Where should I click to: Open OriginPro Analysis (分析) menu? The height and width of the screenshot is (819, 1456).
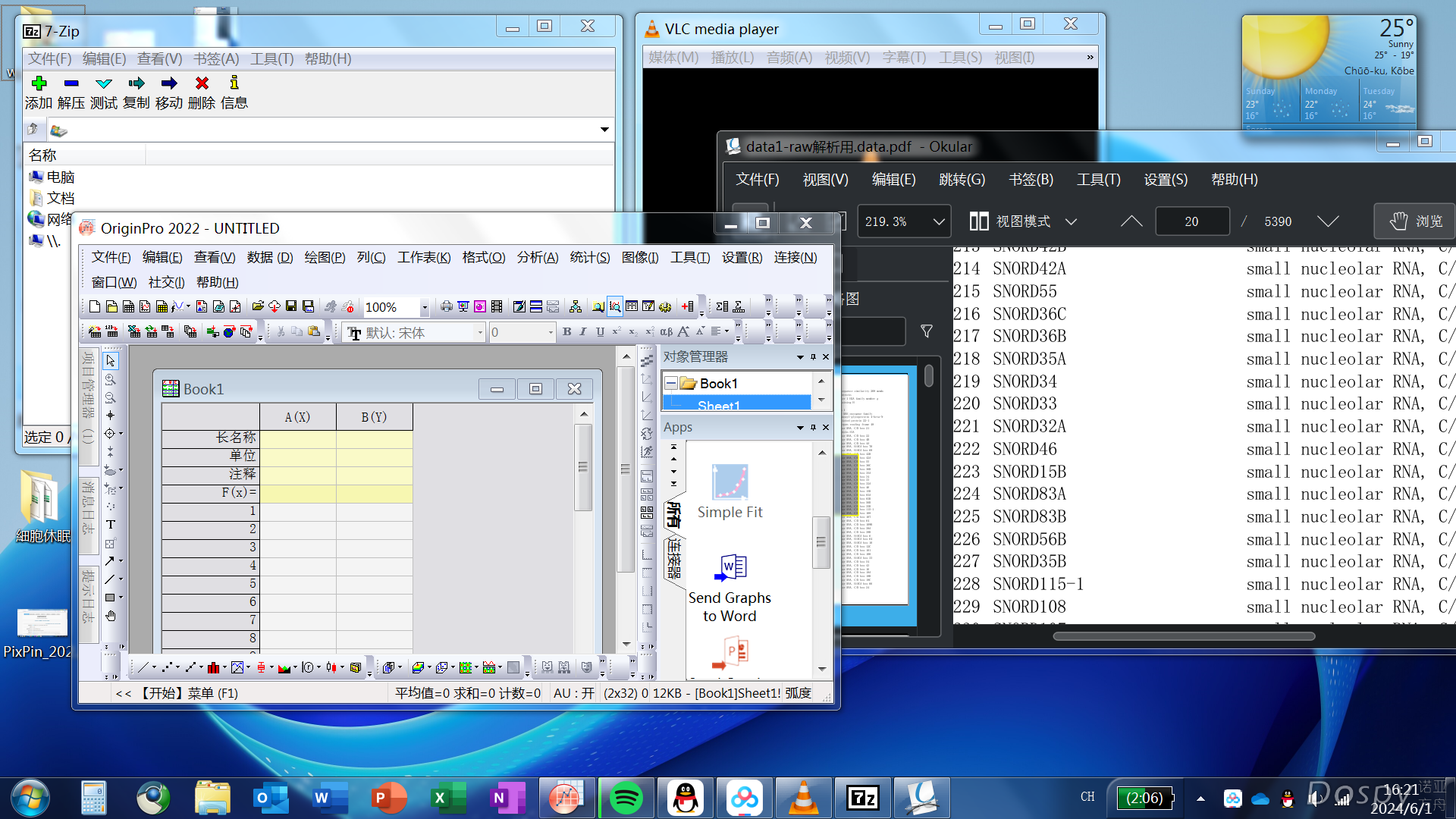[x=538, y=258]
